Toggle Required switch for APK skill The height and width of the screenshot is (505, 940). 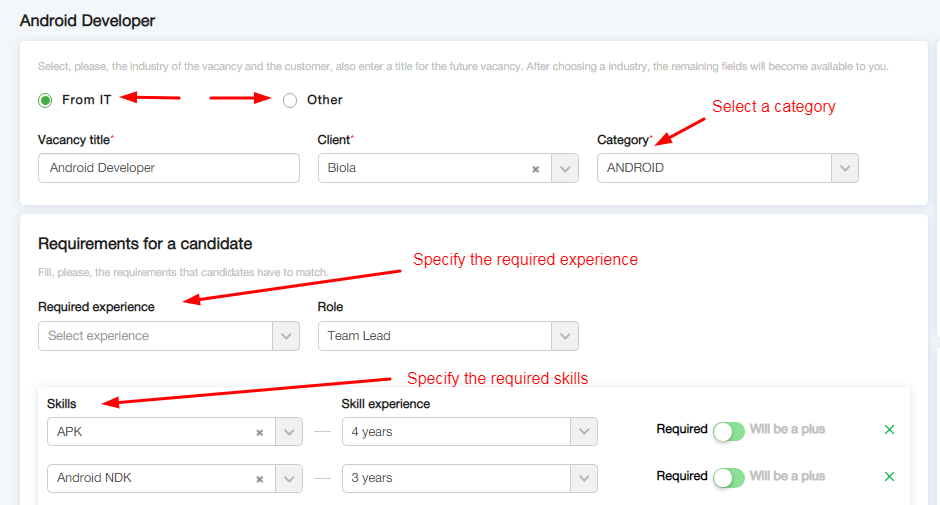[x=729, y=431]
